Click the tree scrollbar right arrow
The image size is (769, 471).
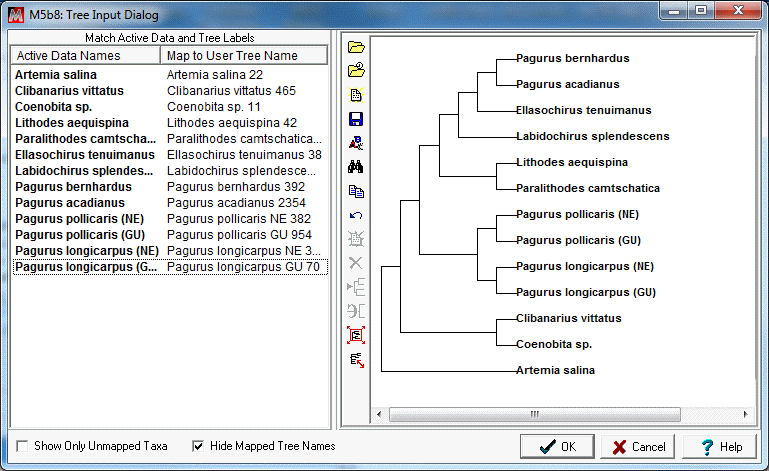pos(745,415)
